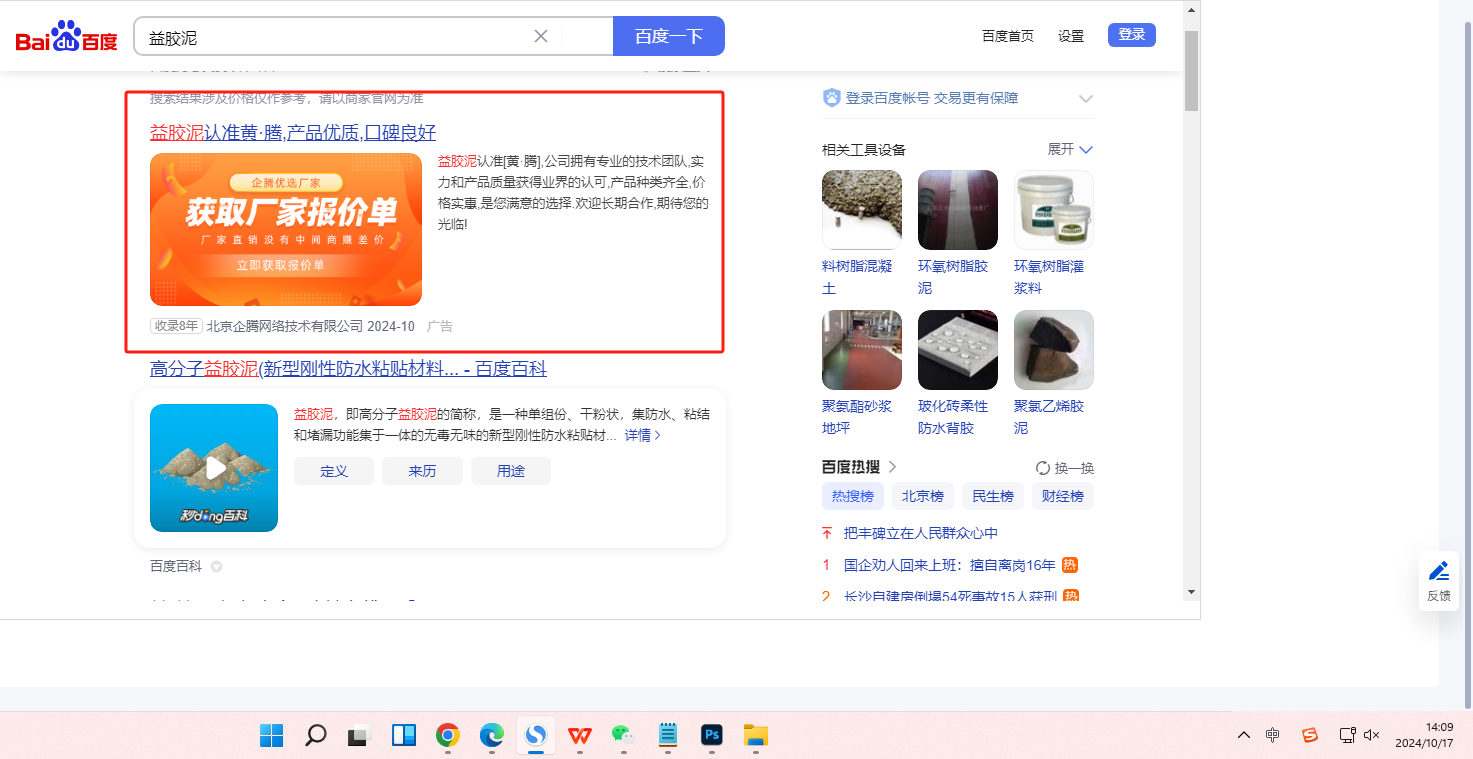Unmute the volume icon in the tray
Viewport: 1473px width, 759px height.
(1372, 735)
